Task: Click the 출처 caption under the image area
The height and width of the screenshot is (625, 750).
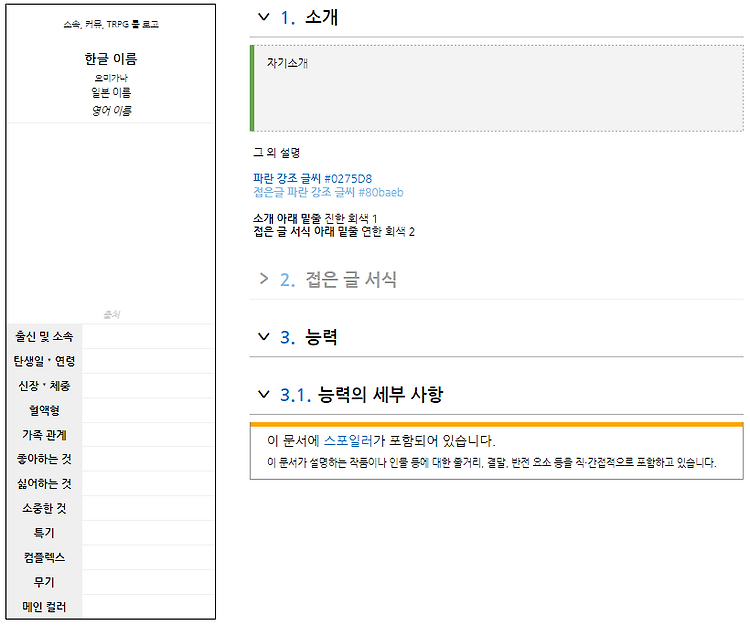Action: point(111,314)
